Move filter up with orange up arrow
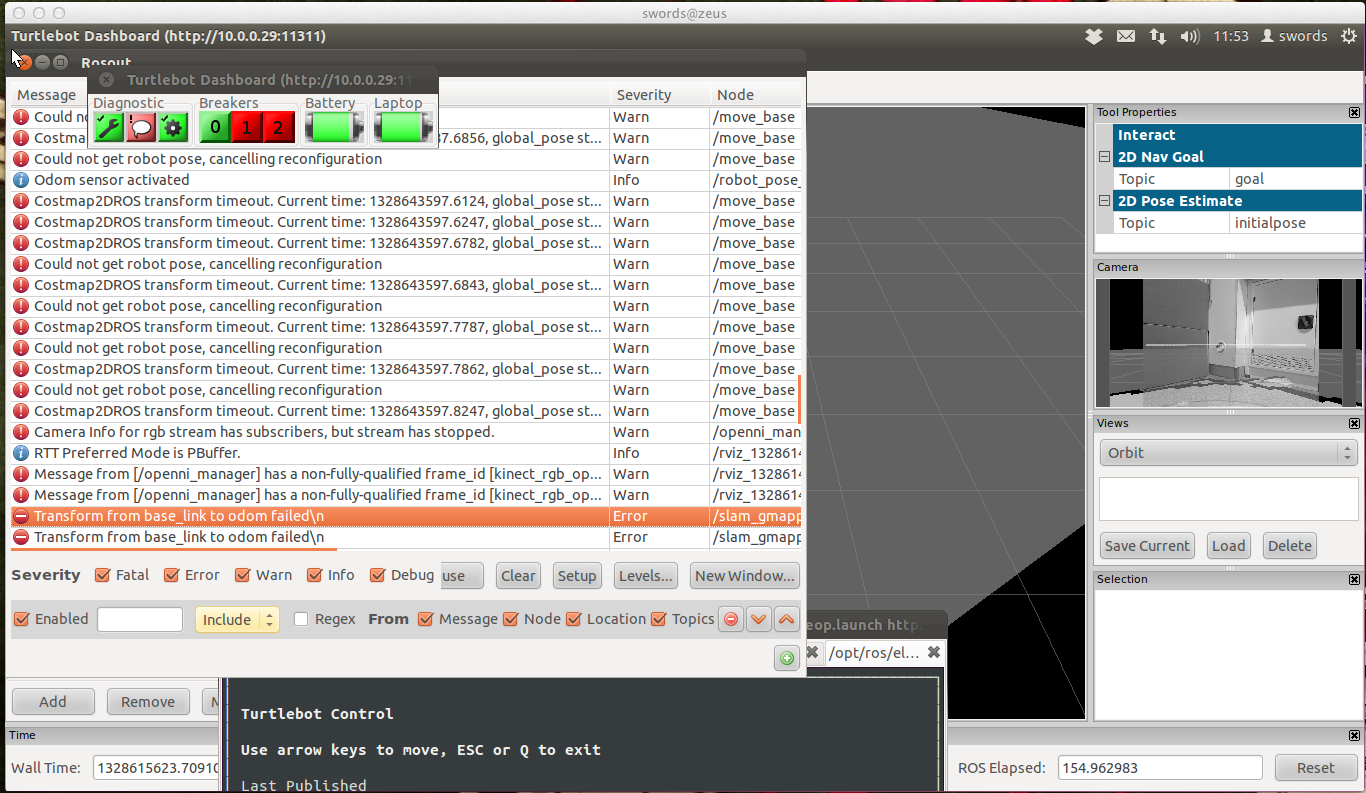Image resolution: width=1366 pixels, height=793 pixels. click(787, 619)
